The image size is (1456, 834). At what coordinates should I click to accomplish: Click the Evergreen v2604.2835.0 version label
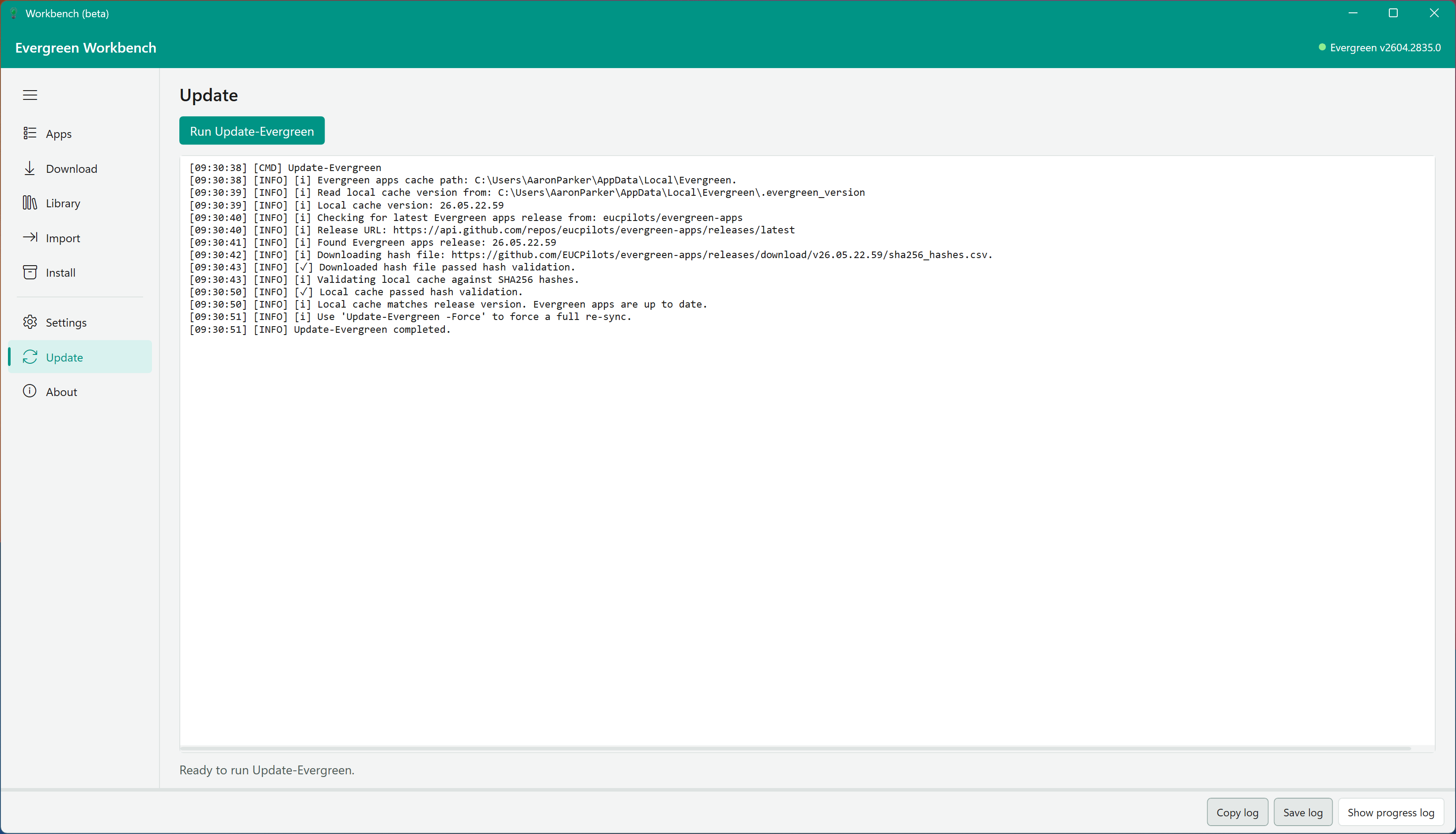coord(1385,48)
